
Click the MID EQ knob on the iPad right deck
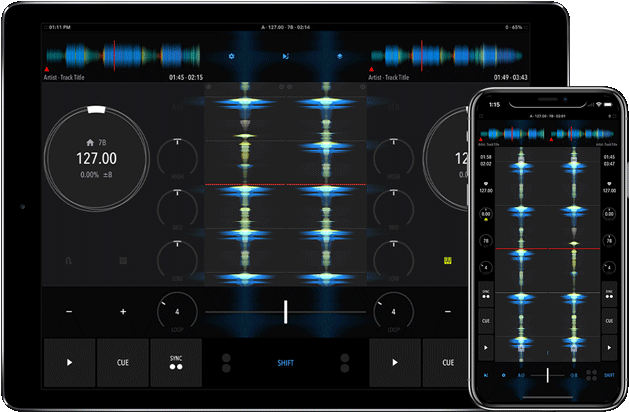click(x=394, y=210)
